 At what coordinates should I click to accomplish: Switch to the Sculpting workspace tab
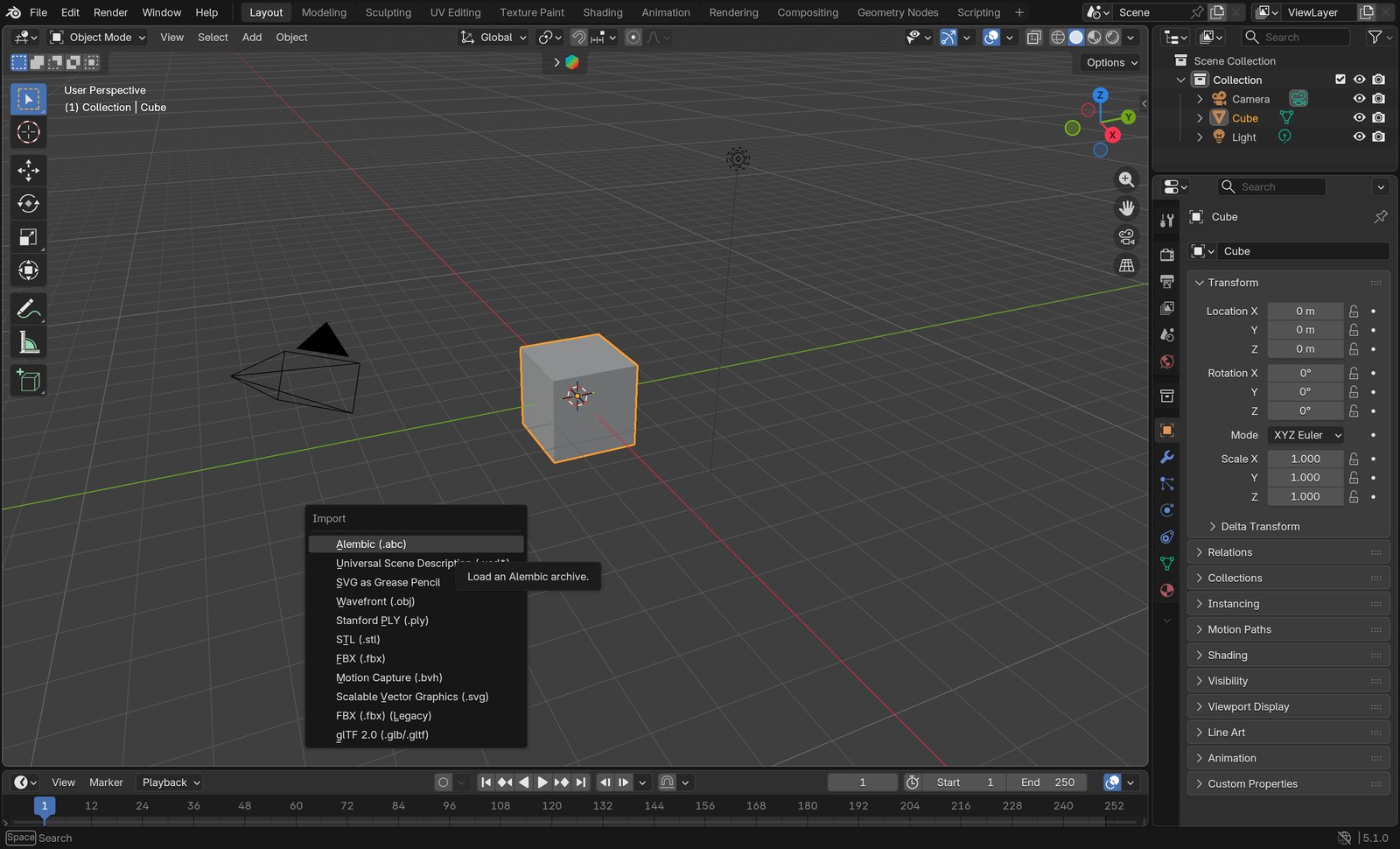(x=388, y=12)
